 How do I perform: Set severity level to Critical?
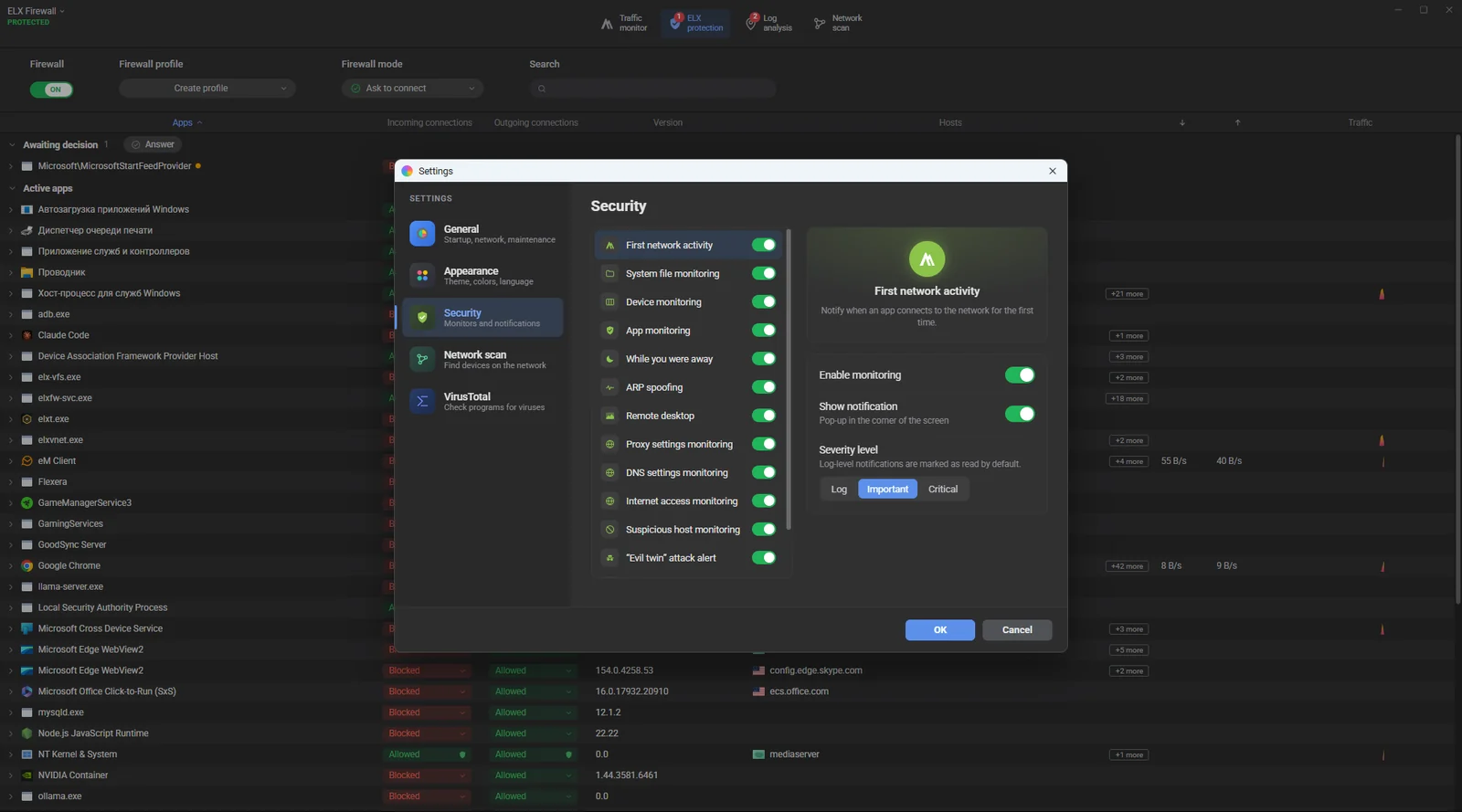pyautogui.click(x=943, y=490)
